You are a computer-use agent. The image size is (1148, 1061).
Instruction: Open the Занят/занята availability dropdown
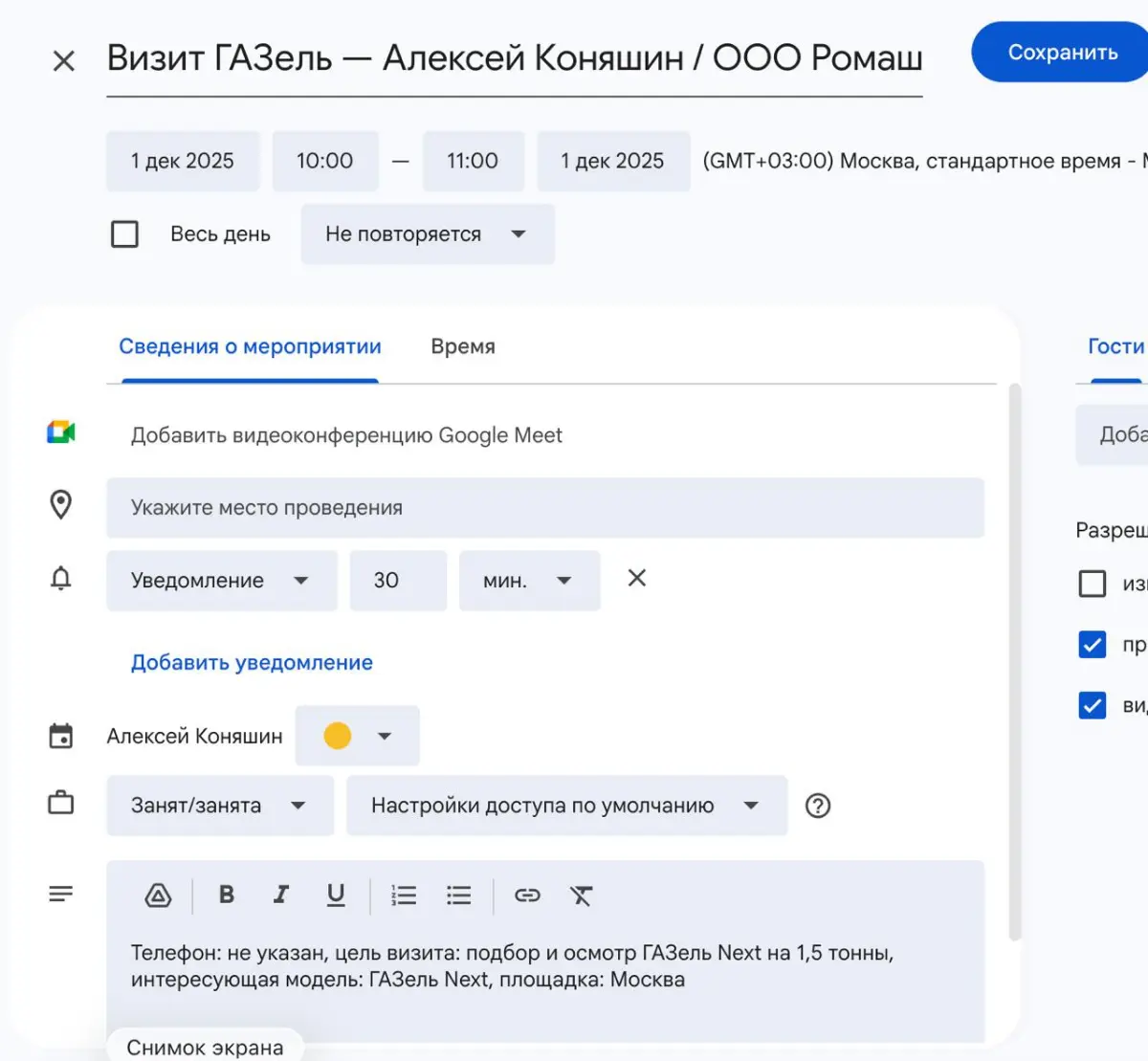[x=220, y=806]
